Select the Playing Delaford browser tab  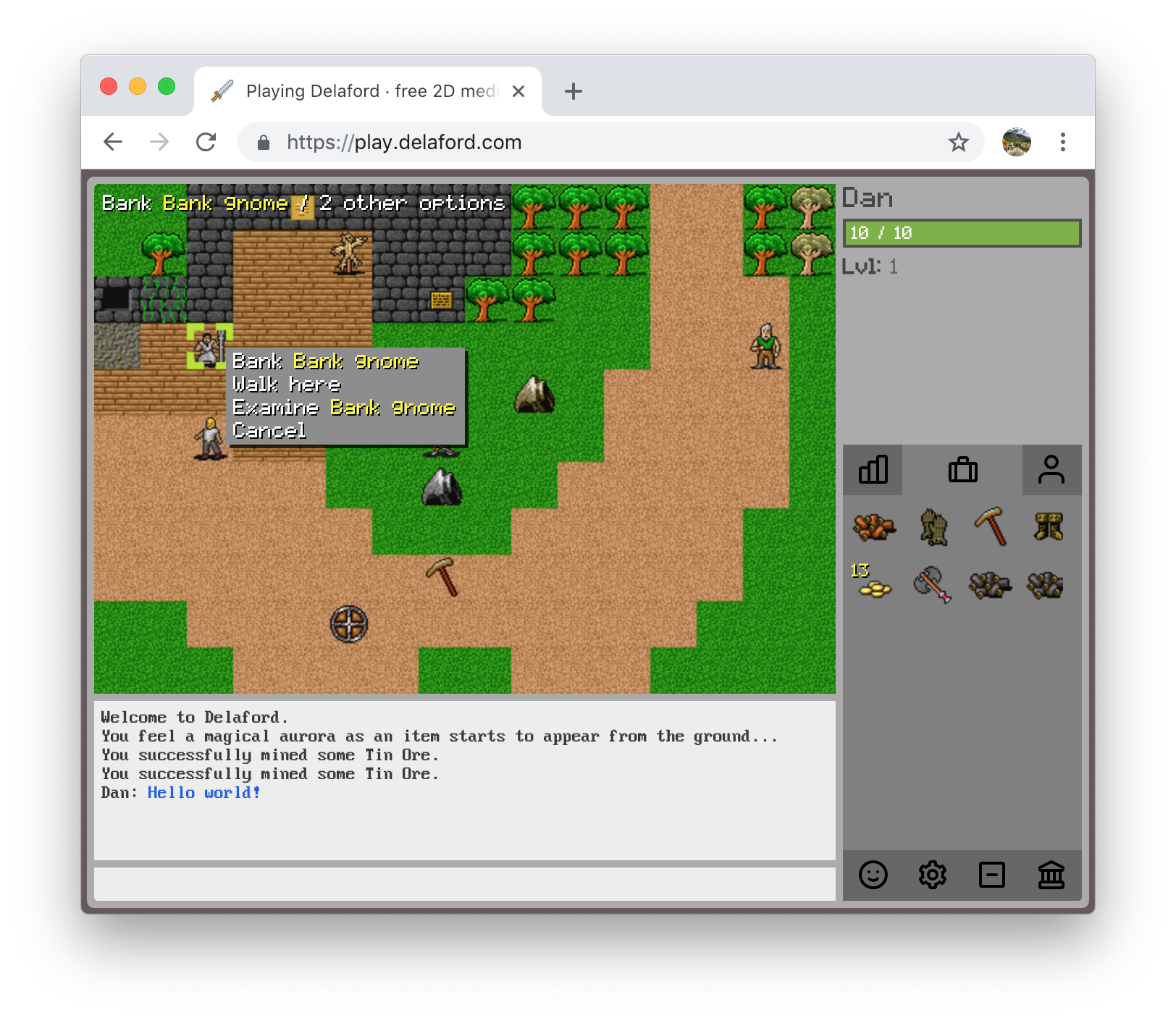tap(368, 91)
